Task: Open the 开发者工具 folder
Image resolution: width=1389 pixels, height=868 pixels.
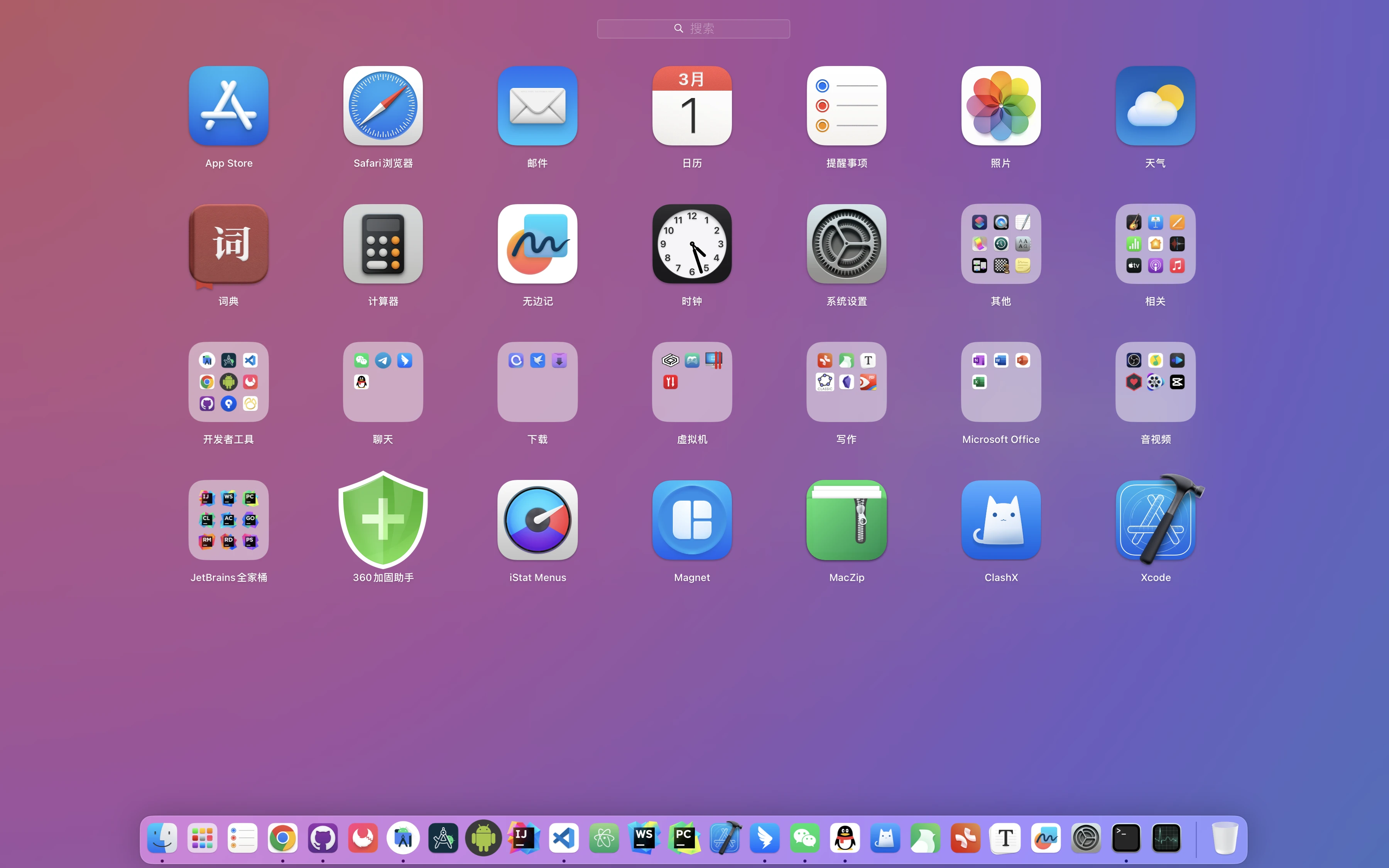Action: click(228, 382)
